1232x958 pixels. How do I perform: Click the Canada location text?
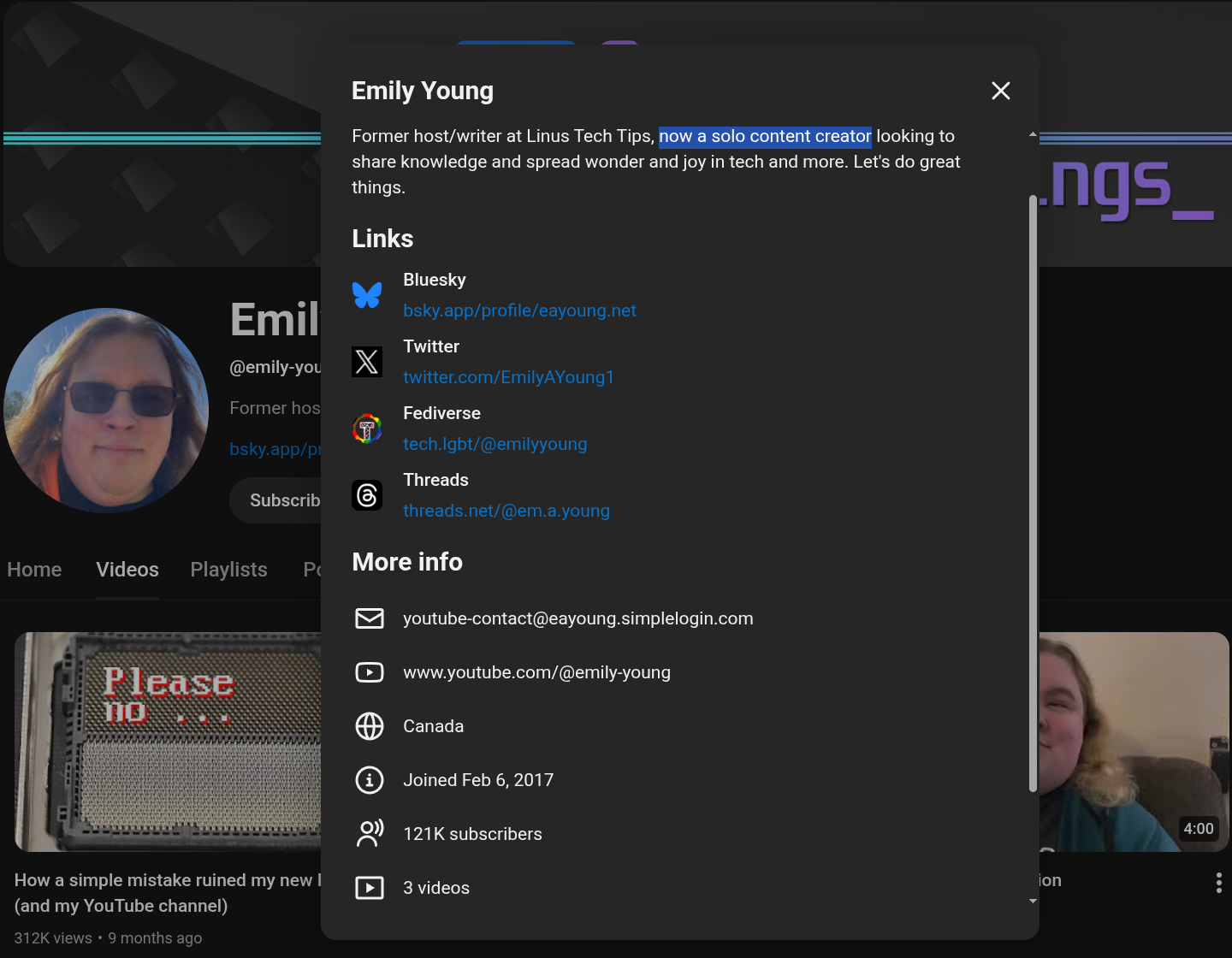click(x=433, y=726)
